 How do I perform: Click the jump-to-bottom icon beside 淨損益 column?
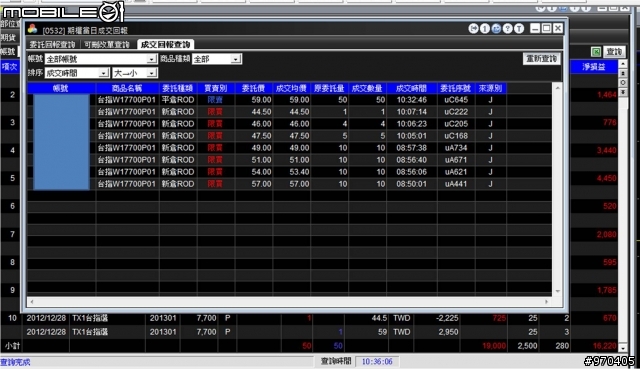(x=623, y=92)
